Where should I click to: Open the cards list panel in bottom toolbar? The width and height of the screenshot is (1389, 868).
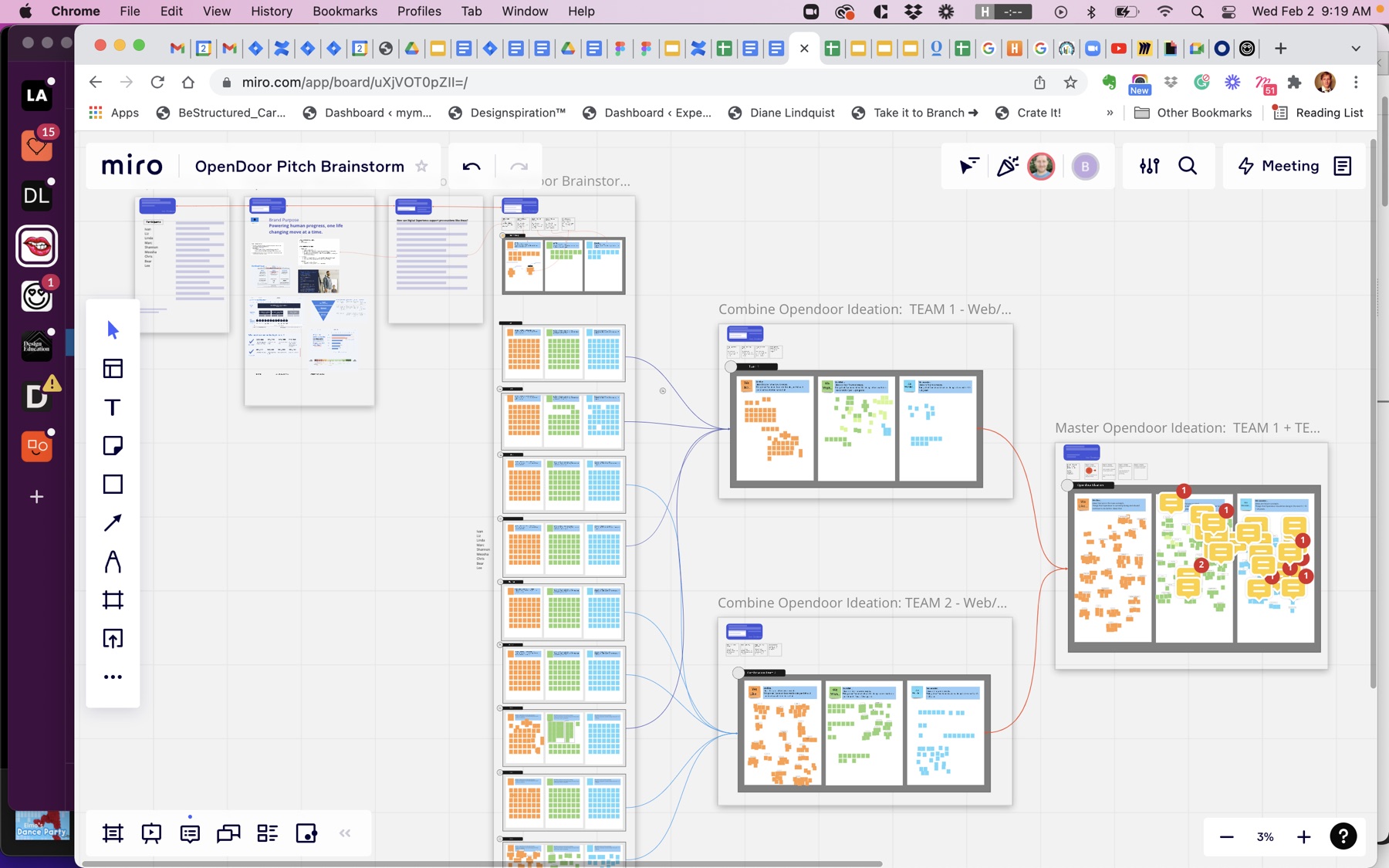(x=267, y=833)
